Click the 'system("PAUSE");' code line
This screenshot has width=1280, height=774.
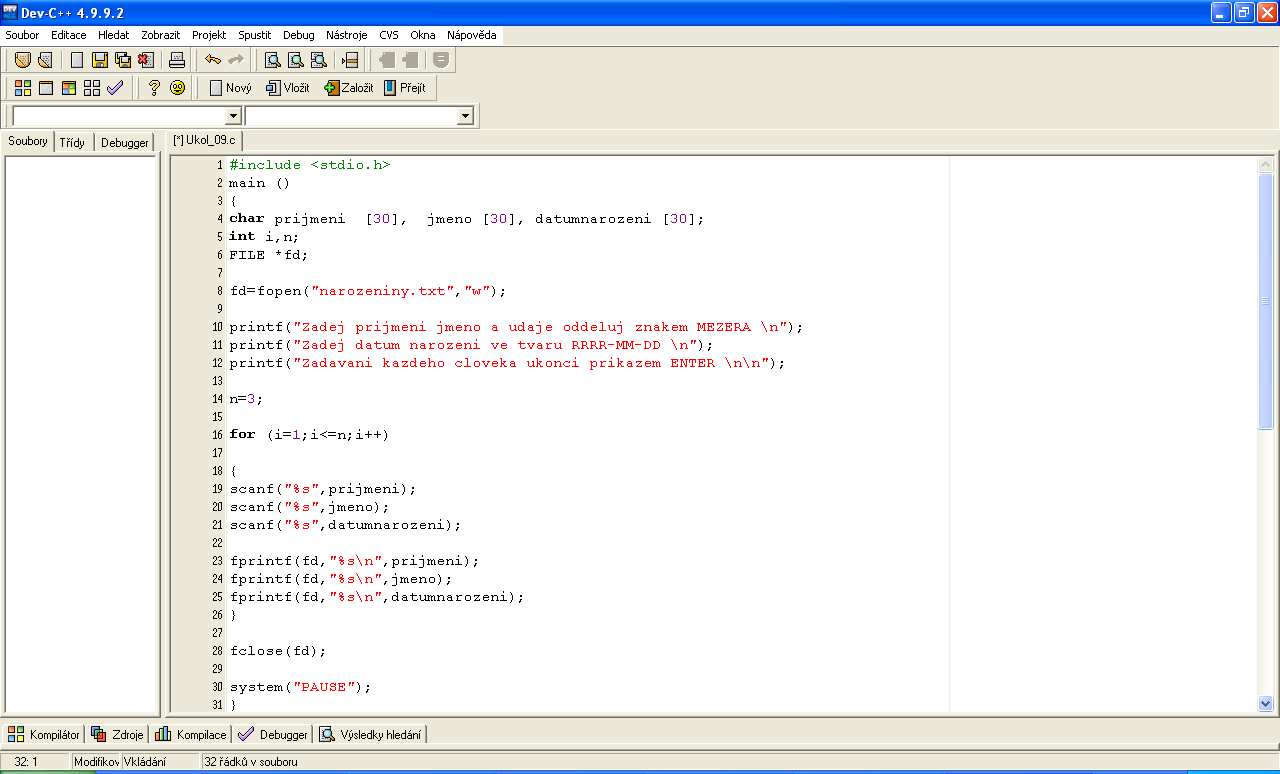(300, 687)
